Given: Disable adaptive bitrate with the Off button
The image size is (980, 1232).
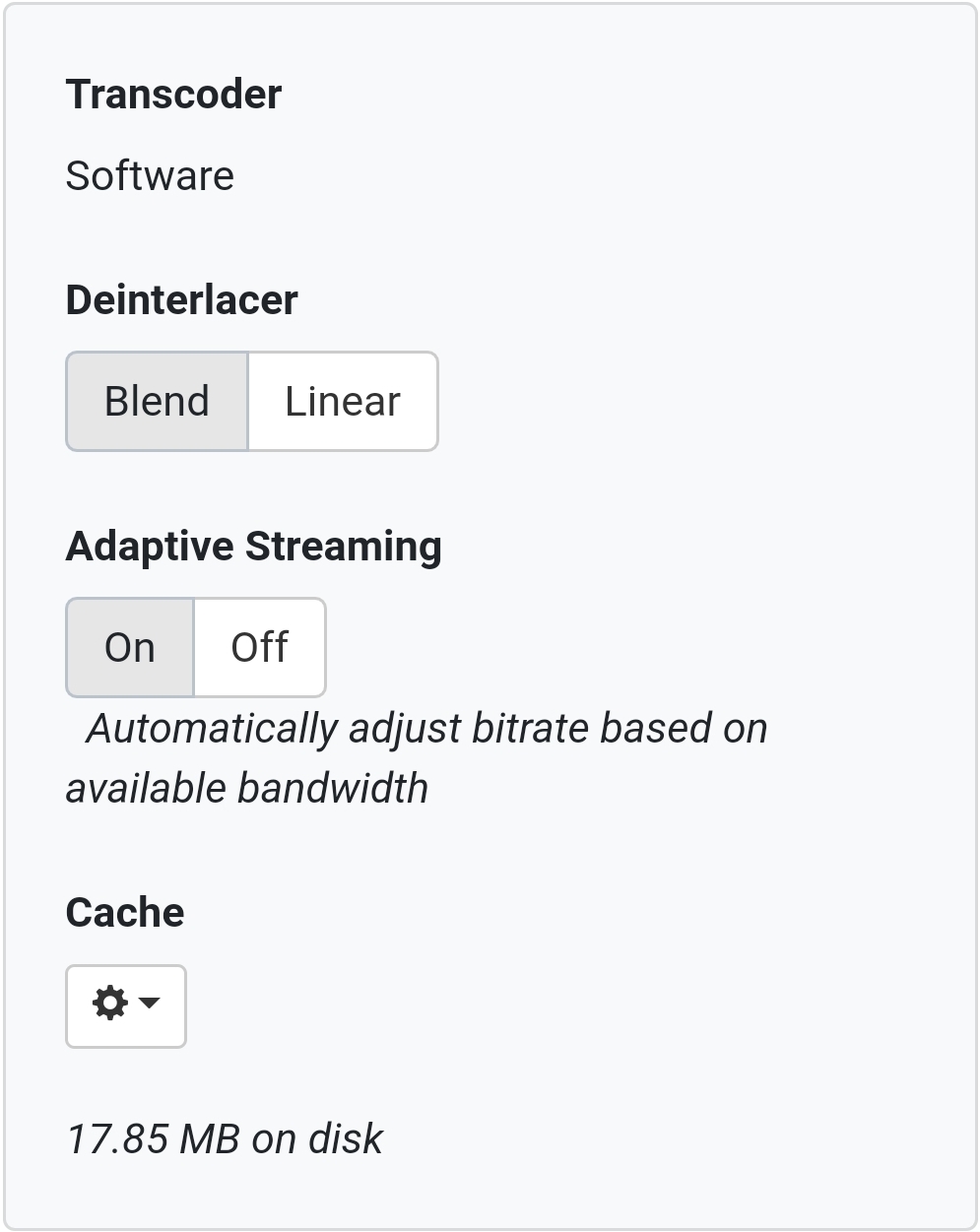Looking at the screenshot, I should 259,648.
